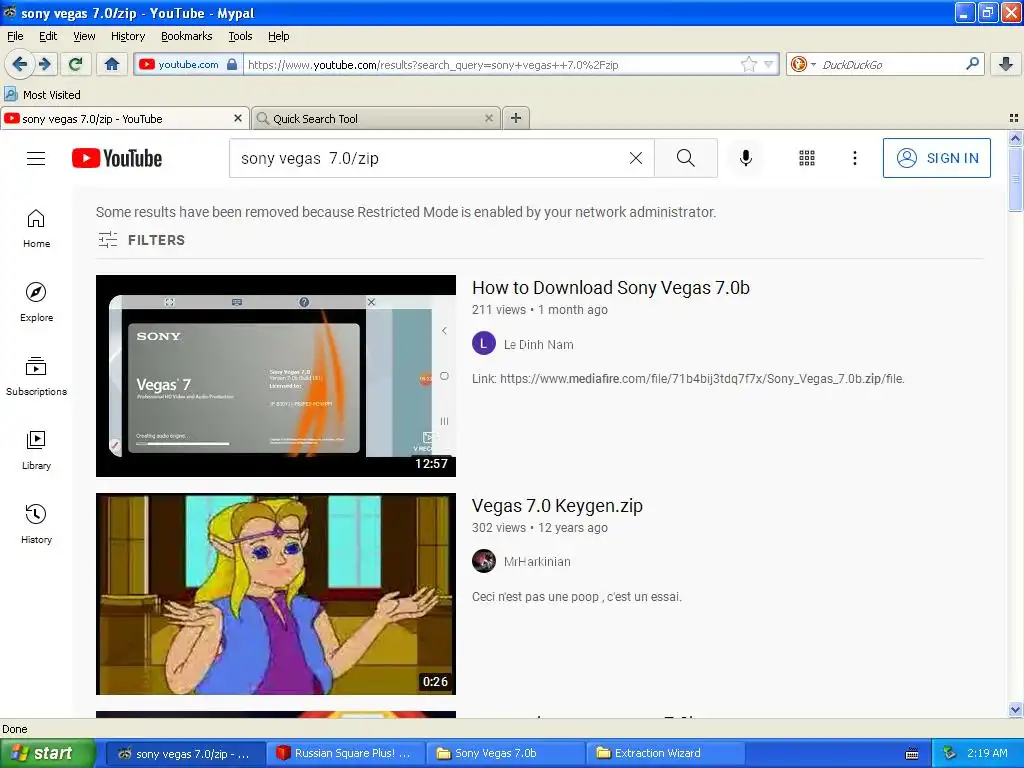Viewport: 1024px width, 768px height.
Task: Open the Tools menu
Action: [240, 36]
